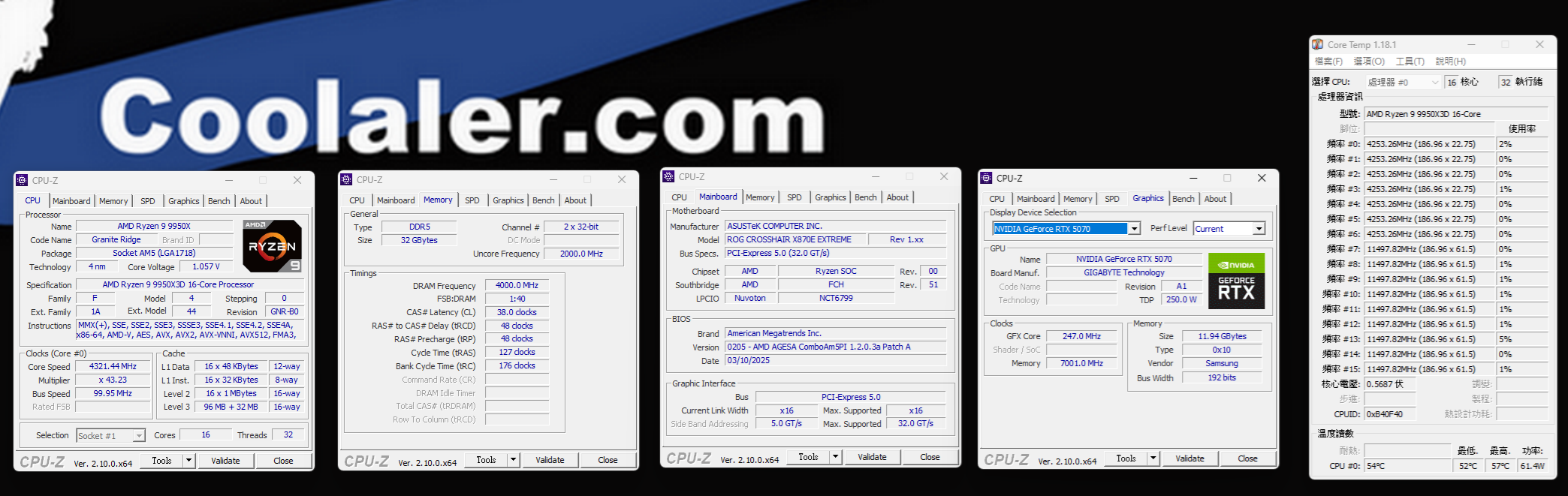Open the Socket #1 selection dropdown
1568x496 pixels.
tap(139, 435)
